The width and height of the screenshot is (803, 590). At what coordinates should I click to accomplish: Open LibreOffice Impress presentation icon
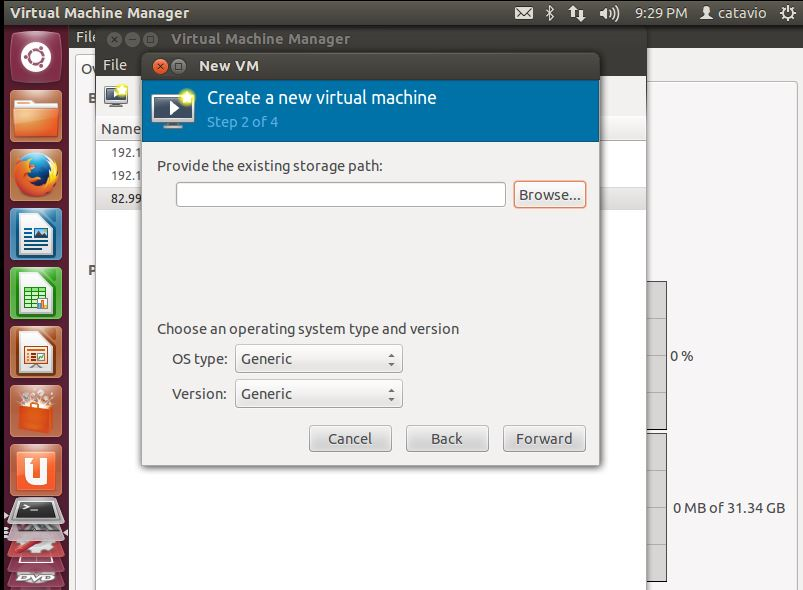36,352
